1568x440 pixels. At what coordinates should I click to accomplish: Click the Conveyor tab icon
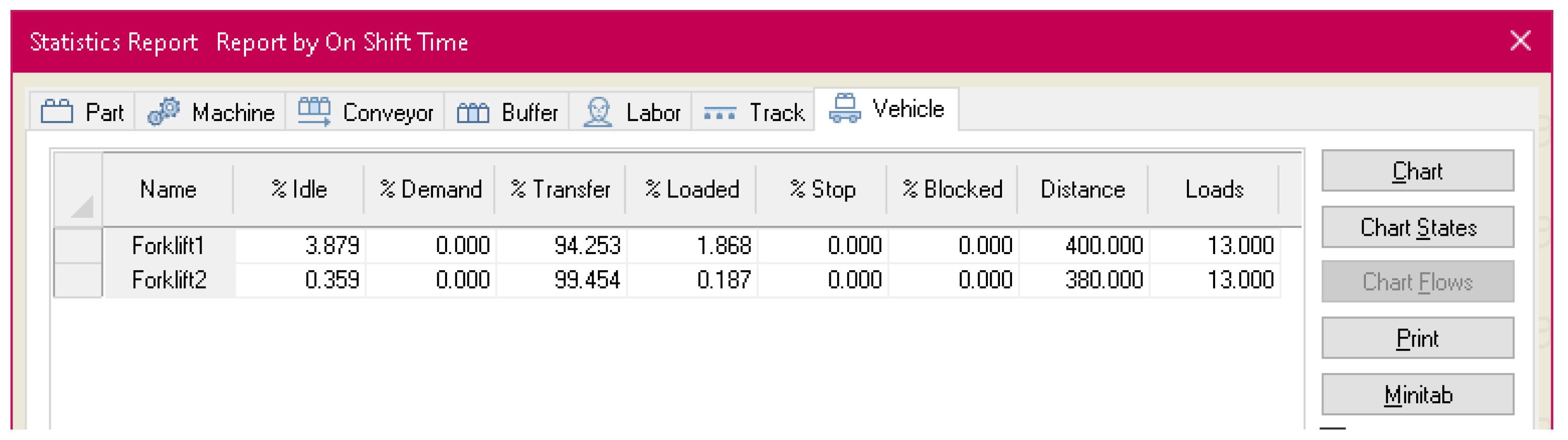point(314,112)
